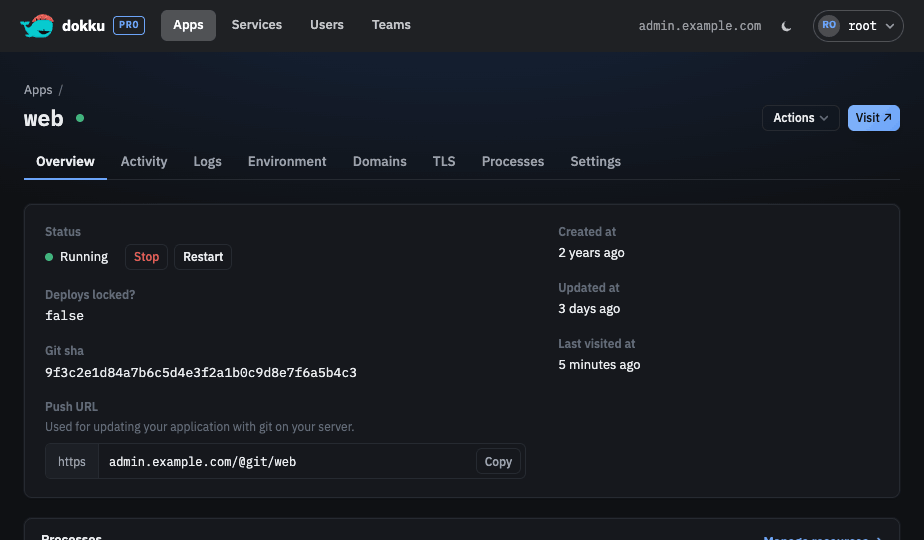Click the Deploys locked 'false' value
Viewport: 924px width, 540px height.
64,316
